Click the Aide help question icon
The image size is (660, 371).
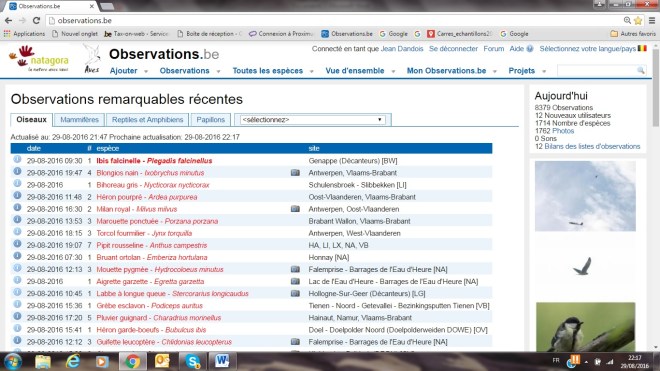tap(530, 49)
